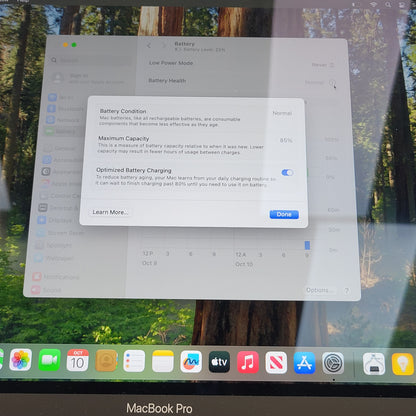Open Calendar from the Dock
The height and width of the screenshot is (416, 416).
tap(78, 360)
